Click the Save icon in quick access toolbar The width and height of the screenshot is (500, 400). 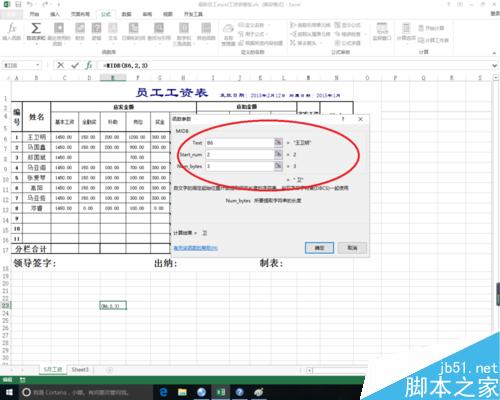pyautogui.click(x=18, y=4)
